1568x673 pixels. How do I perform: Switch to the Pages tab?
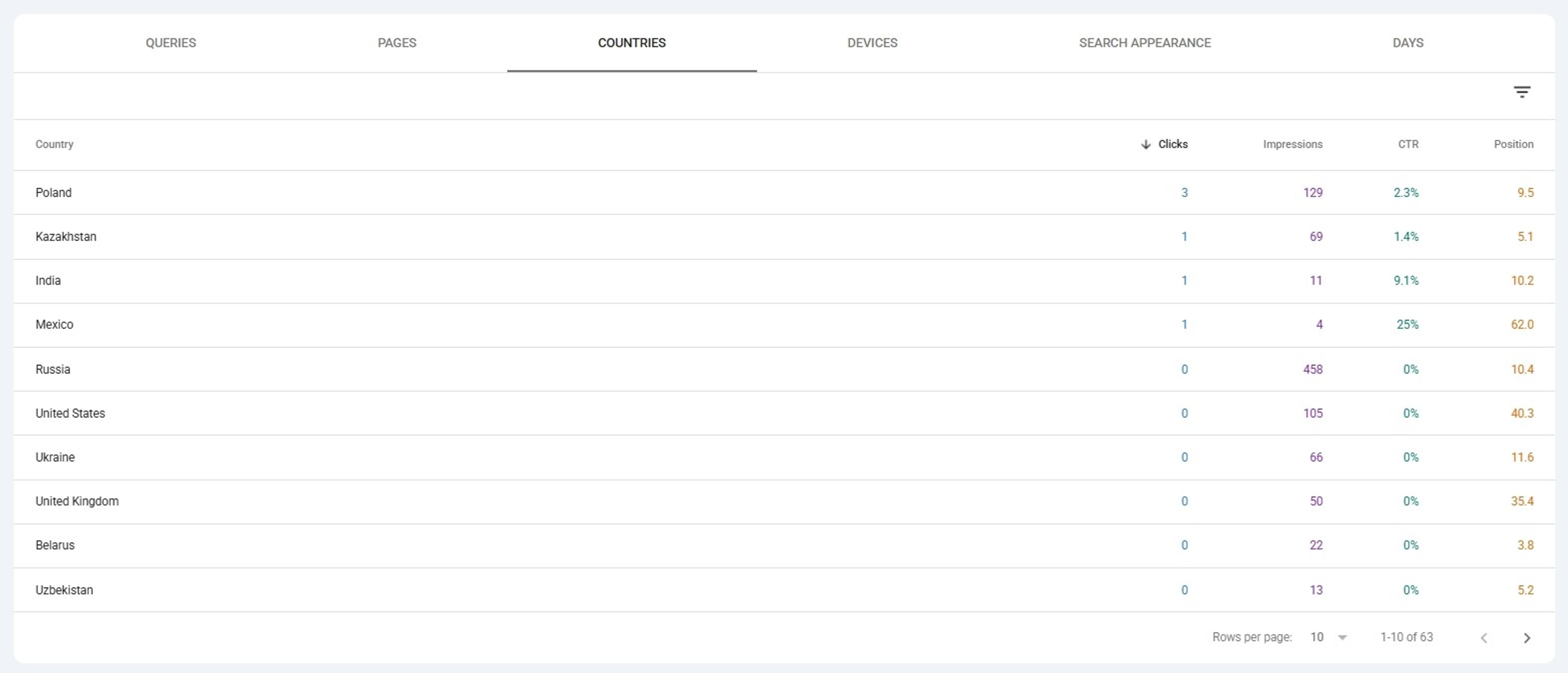tap(397, 42)
